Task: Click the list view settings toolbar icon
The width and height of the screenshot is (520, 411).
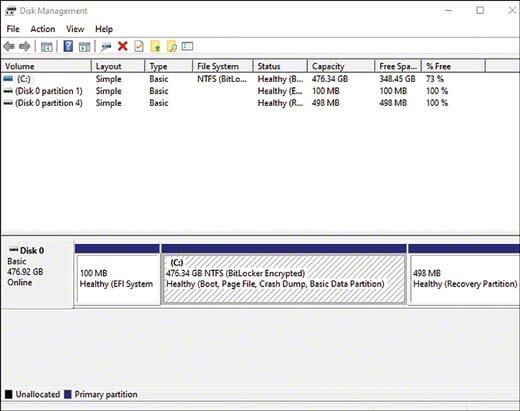Action: point(187,46)
